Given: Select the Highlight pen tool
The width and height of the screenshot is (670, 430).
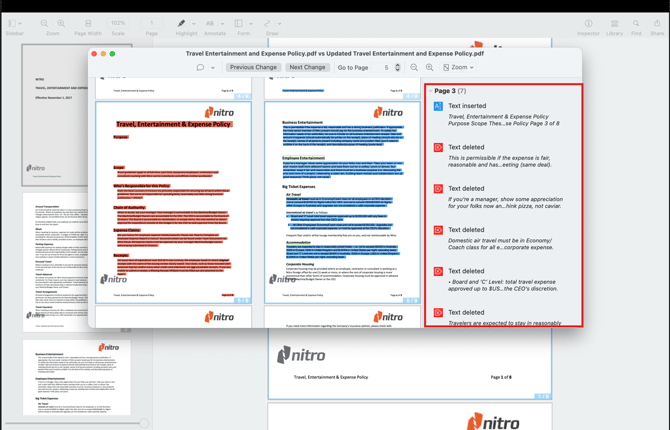Looking at the screenshot, I should 181,23.
